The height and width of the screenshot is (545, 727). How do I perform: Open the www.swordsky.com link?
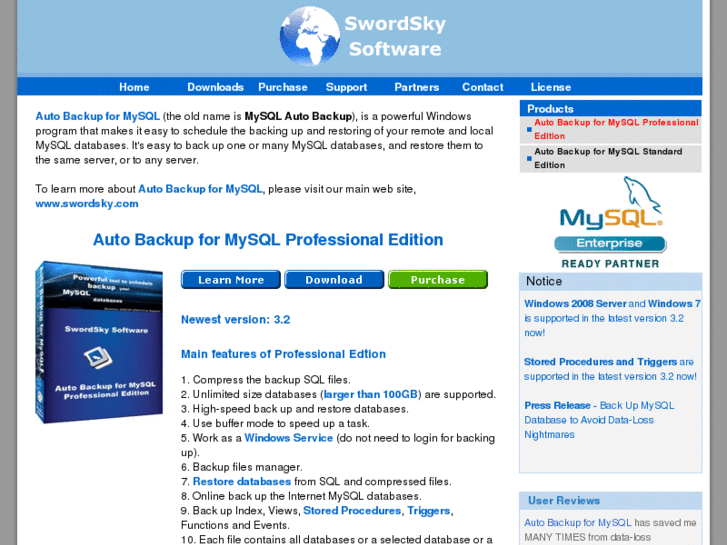[x=87, y=204]
